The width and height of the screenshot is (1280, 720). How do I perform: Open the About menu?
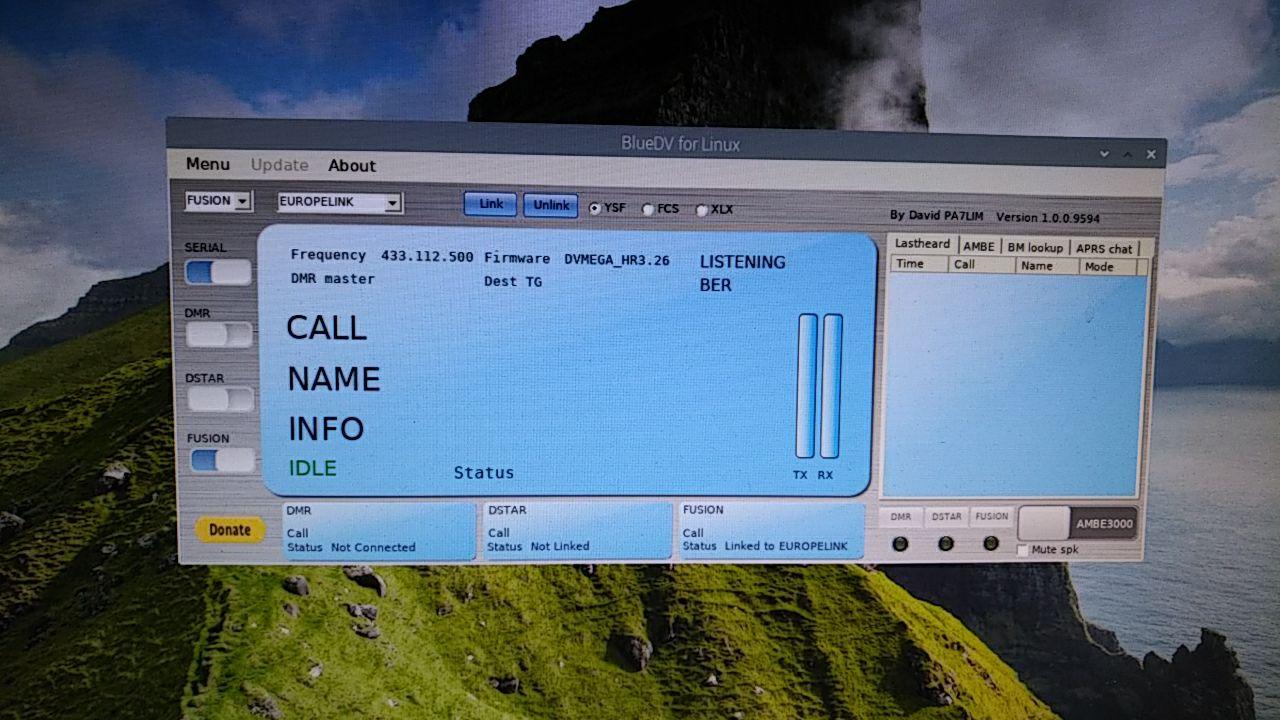tap(351, 165)
